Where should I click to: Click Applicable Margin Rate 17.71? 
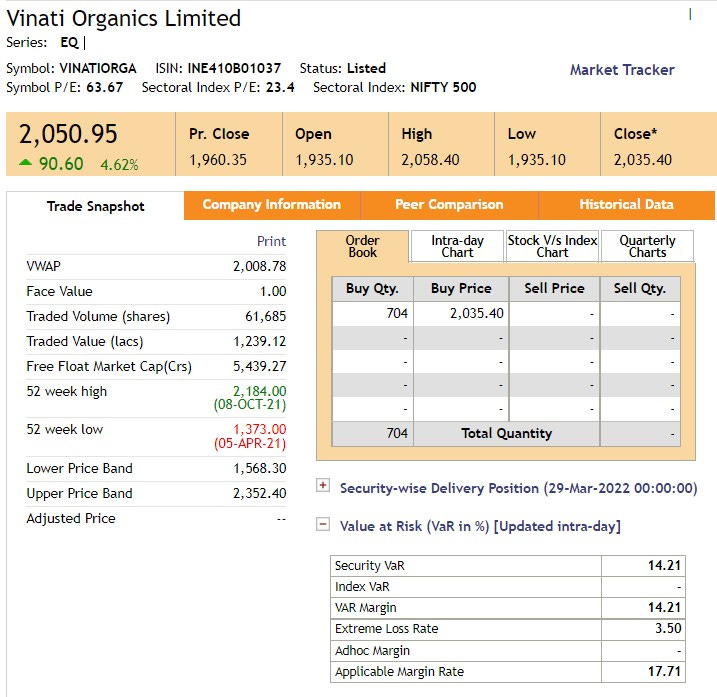[664, 671]
